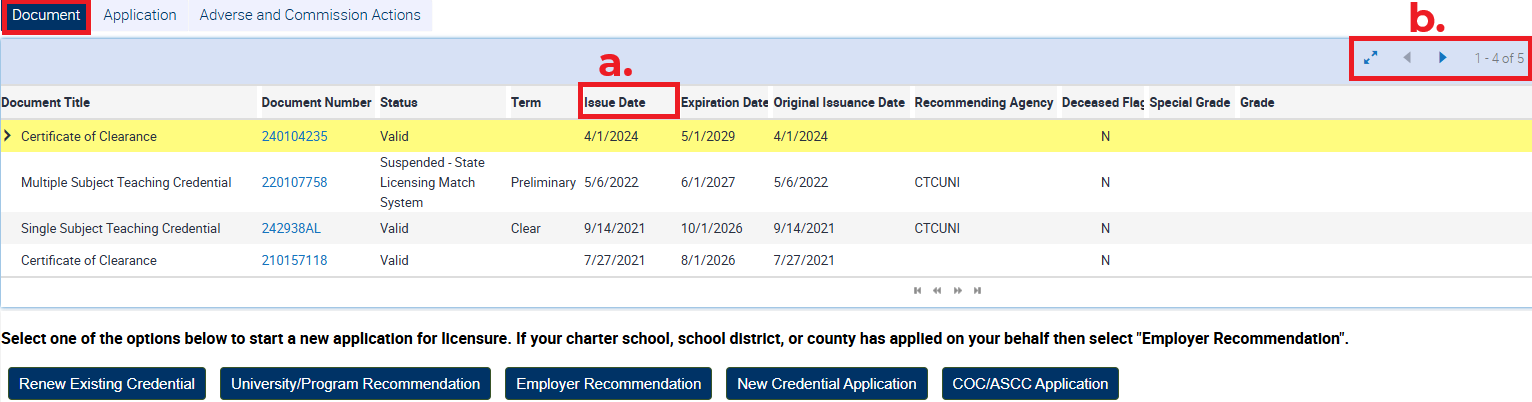Click the Renew Existing Credential button

click(x=107, y=384)
